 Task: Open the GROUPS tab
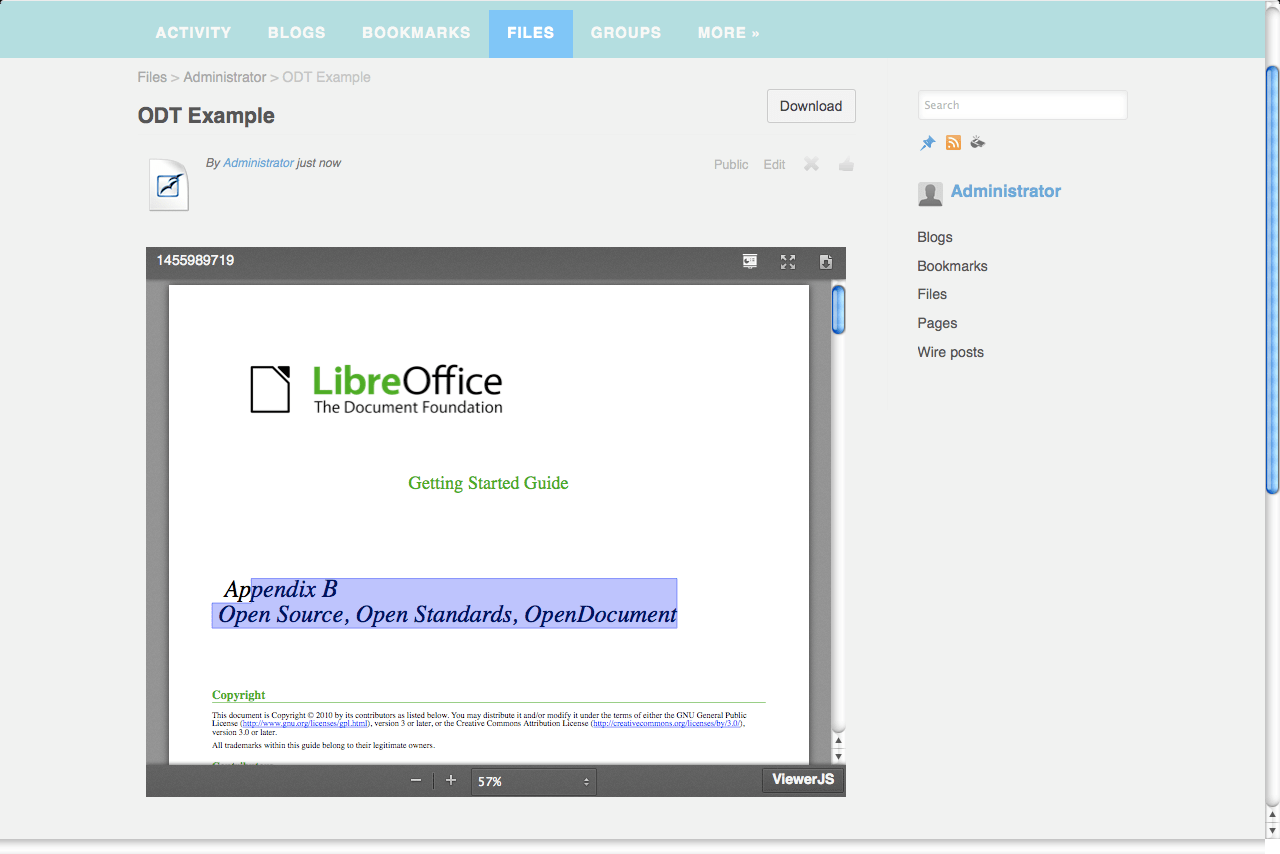626,33
